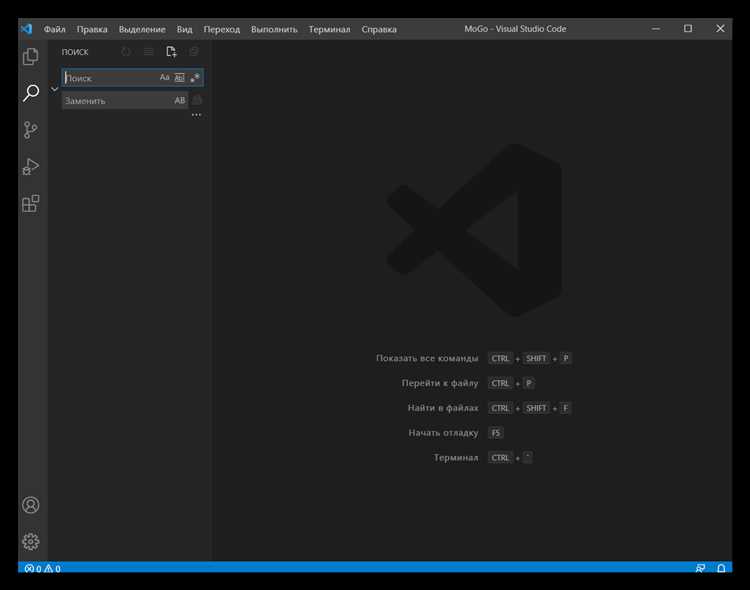Screen dimensions: 750x590
Task: Click the feedback icon in status bar
Action: 700,568
